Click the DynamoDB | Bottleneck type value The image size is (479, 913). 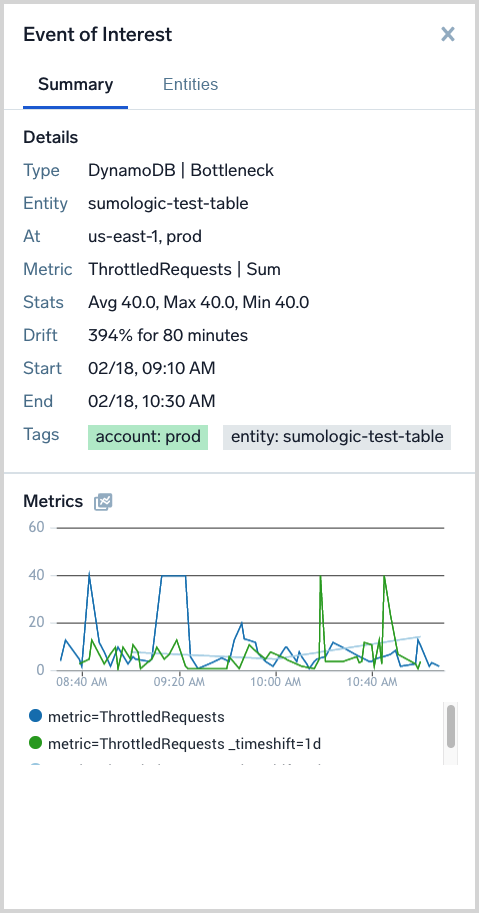tap(181, 171)
